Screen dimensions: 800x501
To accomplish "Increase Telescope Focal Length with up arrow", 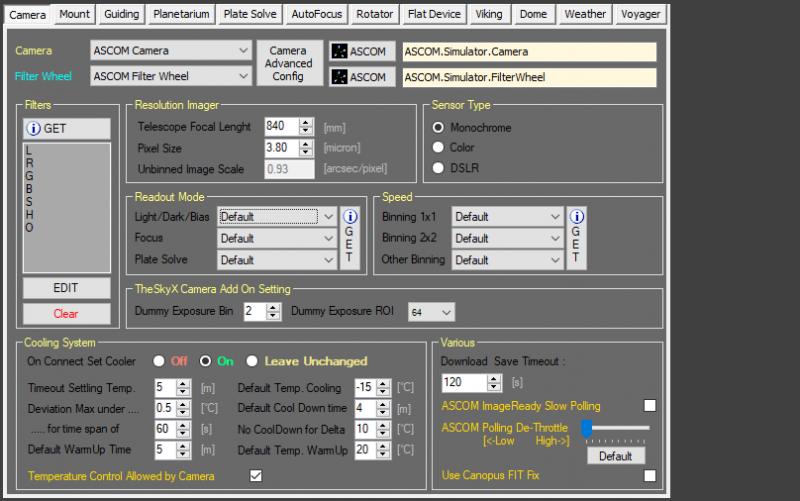I will [x=306, y=122].
